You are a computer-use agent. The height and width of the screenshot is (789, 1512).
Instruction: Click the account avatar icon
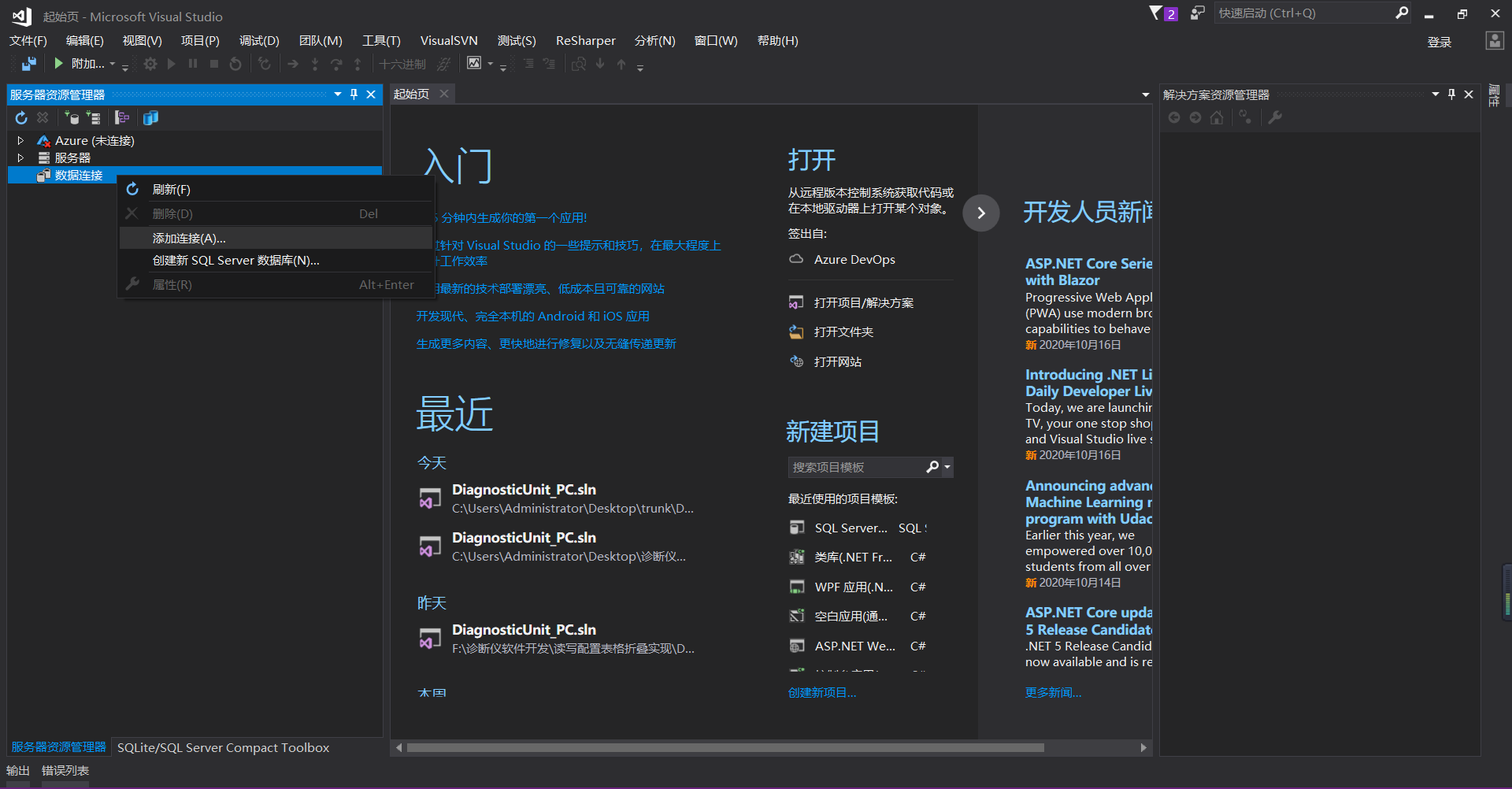coord(1495,41)
